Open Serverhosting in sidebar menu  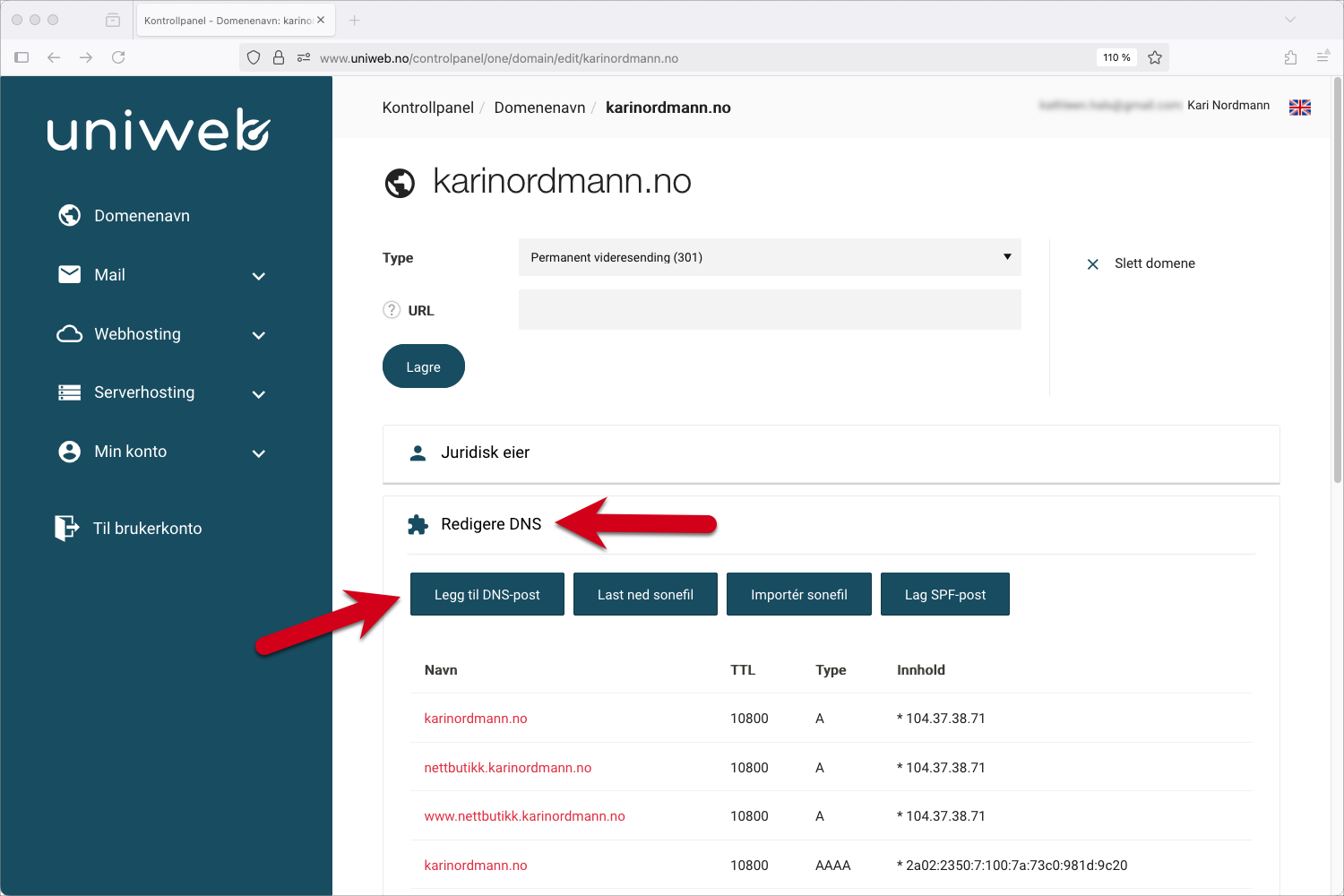[144, 392]
